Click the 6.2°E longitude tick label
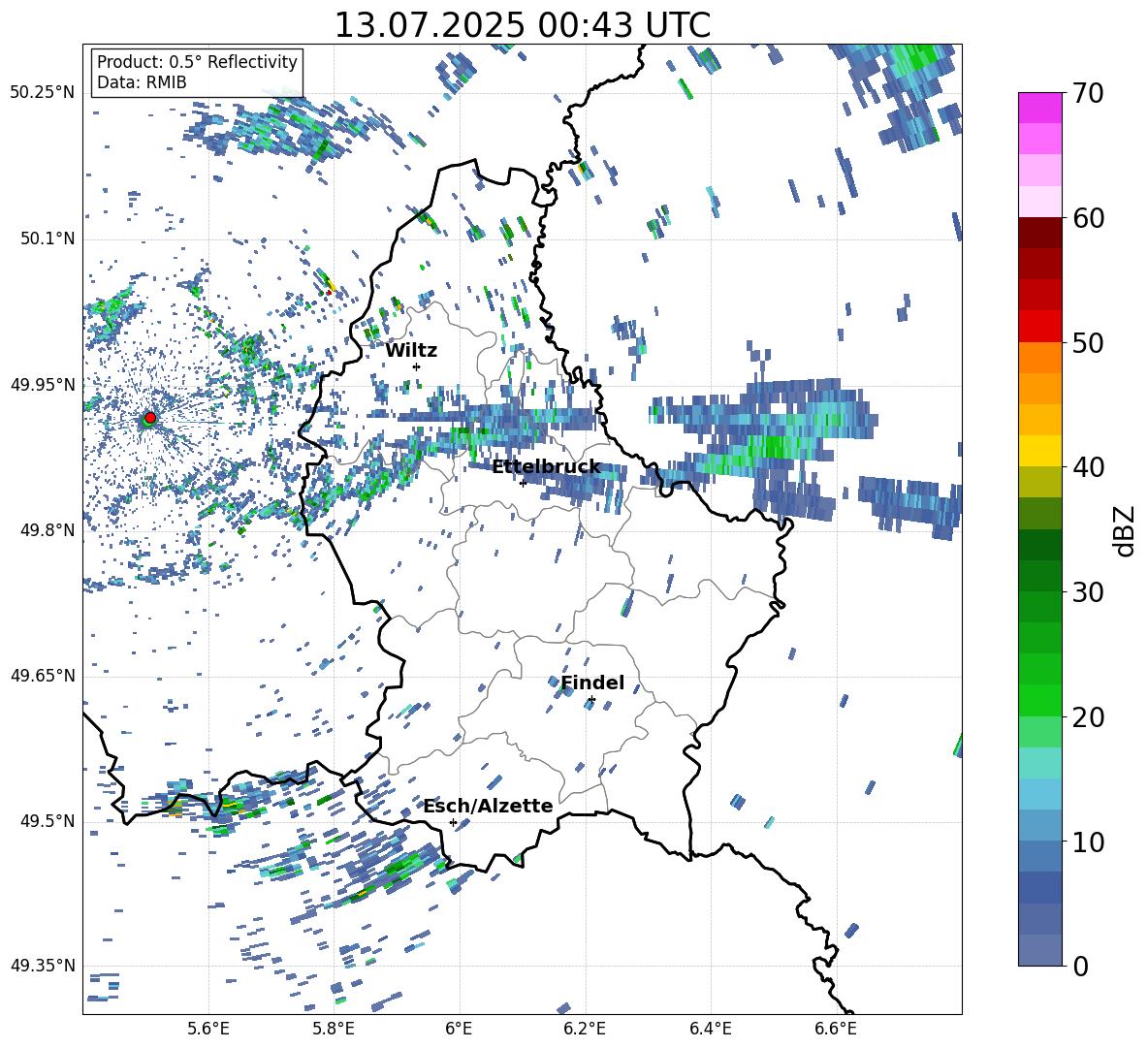The image size is (1148, 1048). (x=585, y=1029)
